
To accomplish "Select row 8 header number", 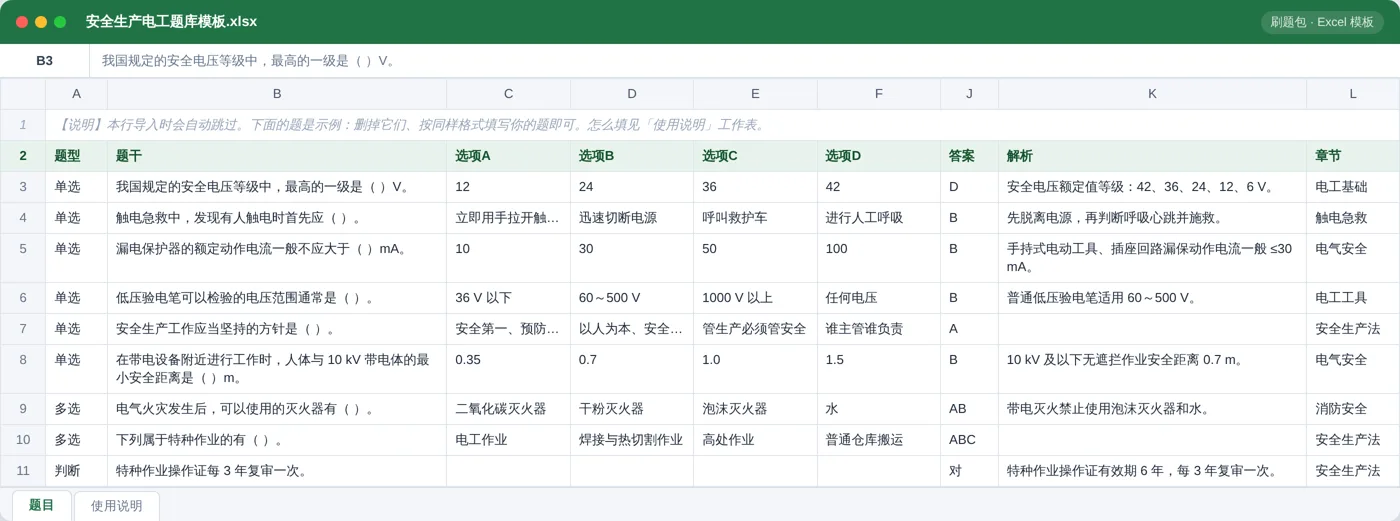I will (23, 369).
